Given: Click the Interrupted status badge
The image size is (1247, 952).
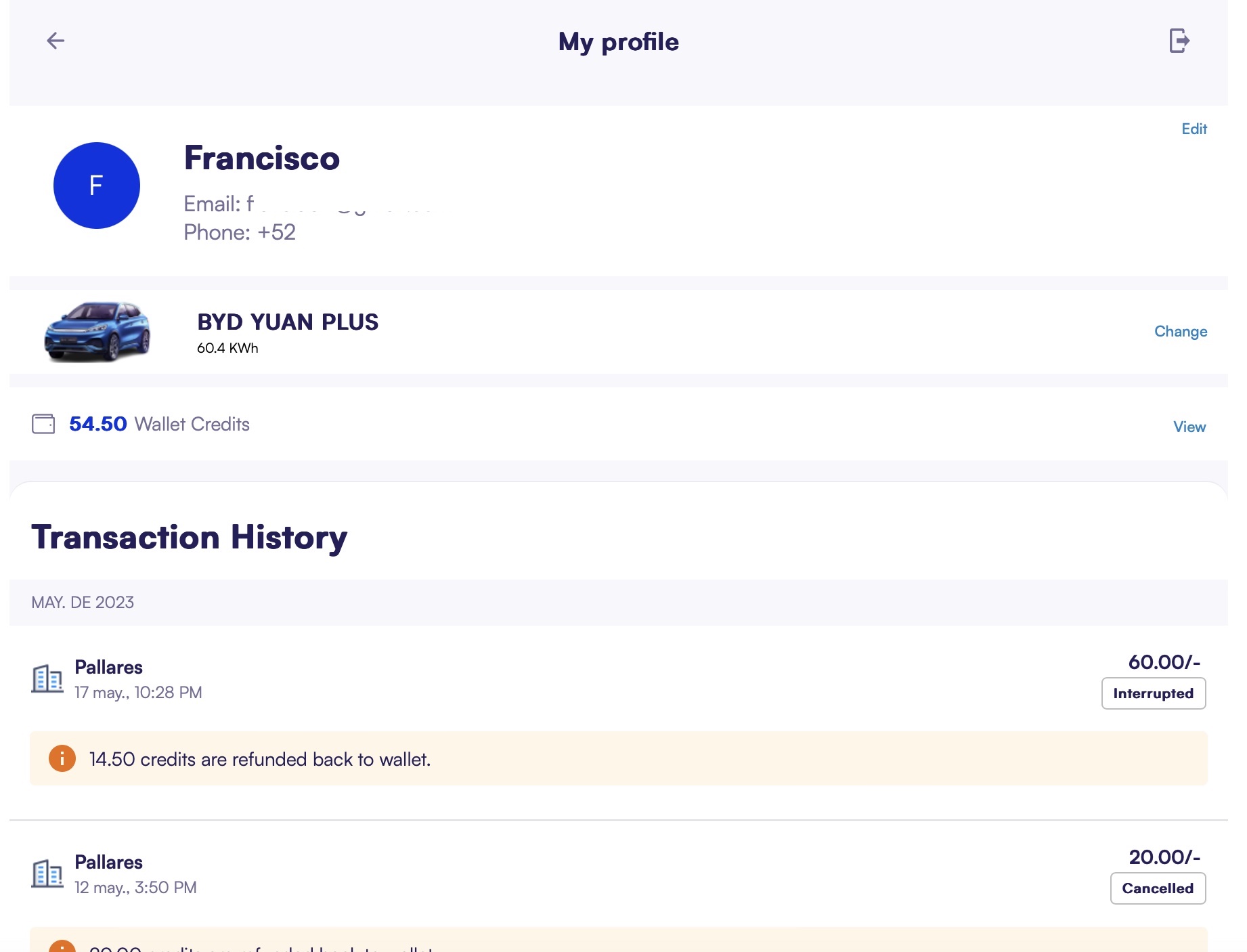Looking at the screenshot, I should (1153, 693).
